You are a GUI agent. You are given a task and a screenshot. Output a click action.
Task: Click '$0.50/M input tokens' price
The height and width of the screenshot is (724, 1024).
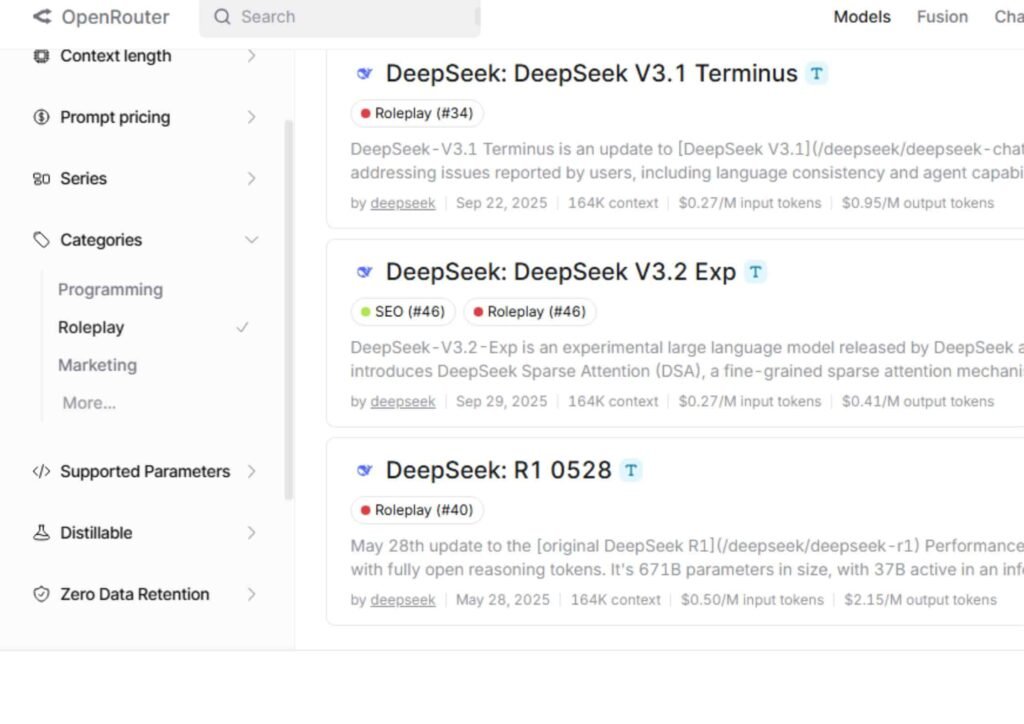752,600
